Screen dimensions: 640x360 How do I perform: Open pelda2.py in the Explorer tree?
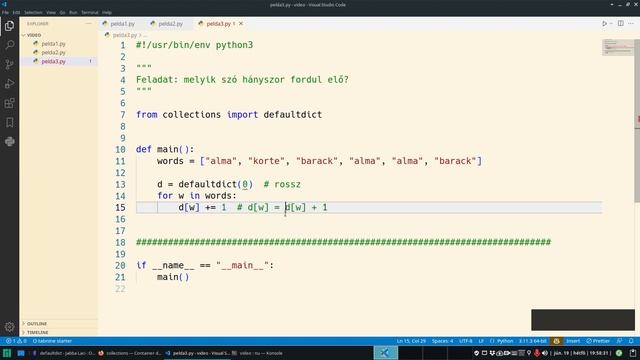(53, 53)
